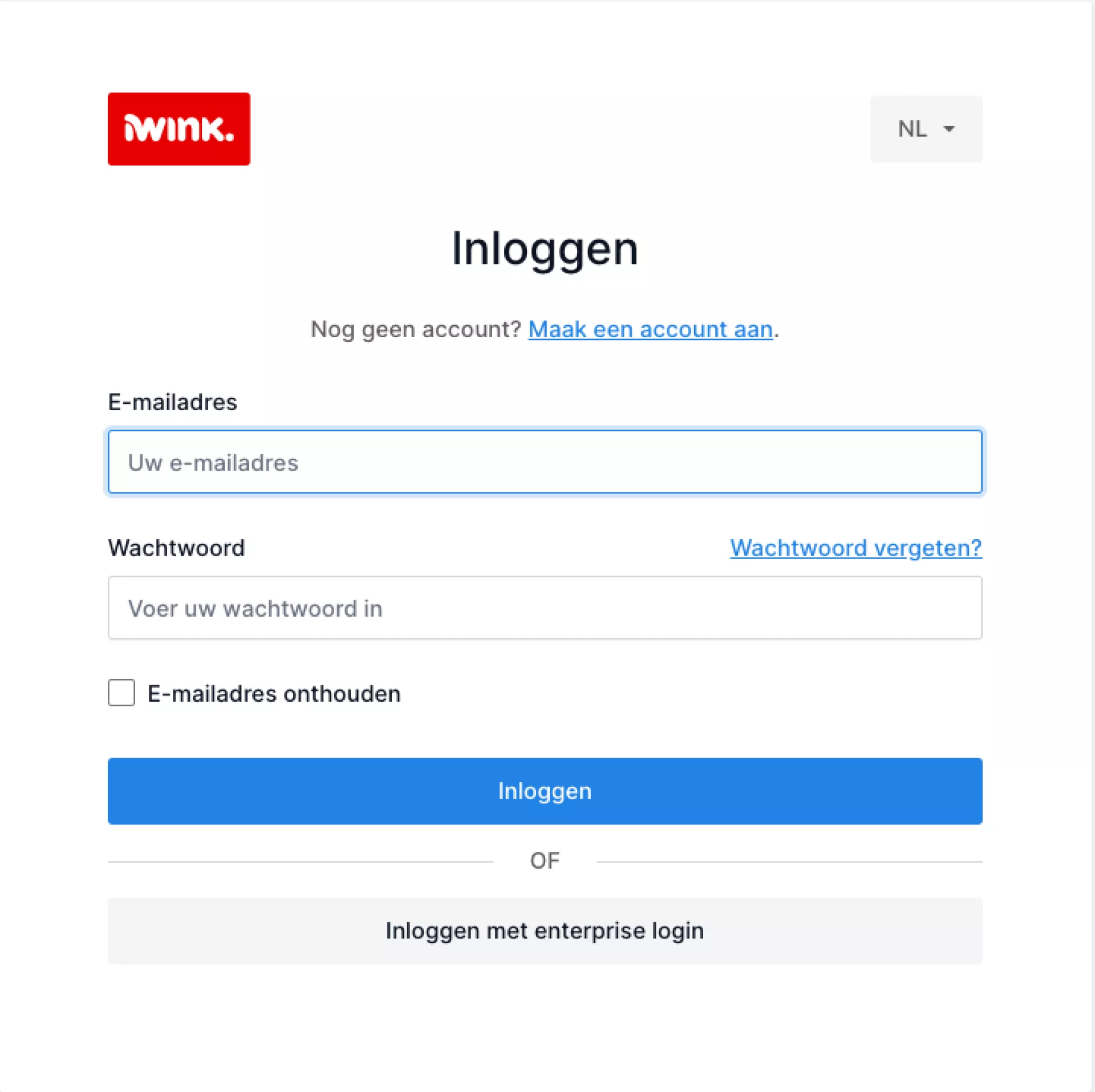The image size is (1095, 1092).
Task: Follow the 'Maak een account aan' link
Action: pos(650,330)
